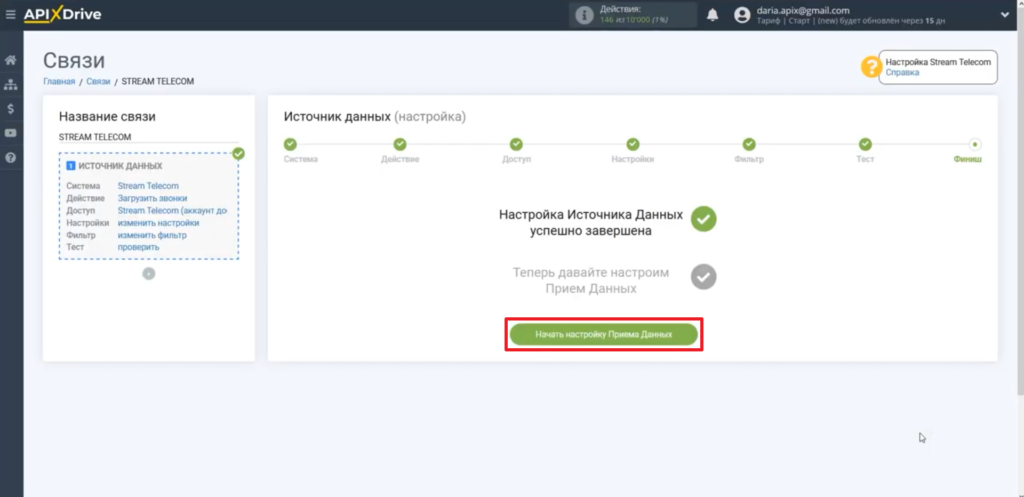Screen dimensions: 1024x497
Task: Click the question mark help icon in the sidebar
Action: (x=11, y=158)
